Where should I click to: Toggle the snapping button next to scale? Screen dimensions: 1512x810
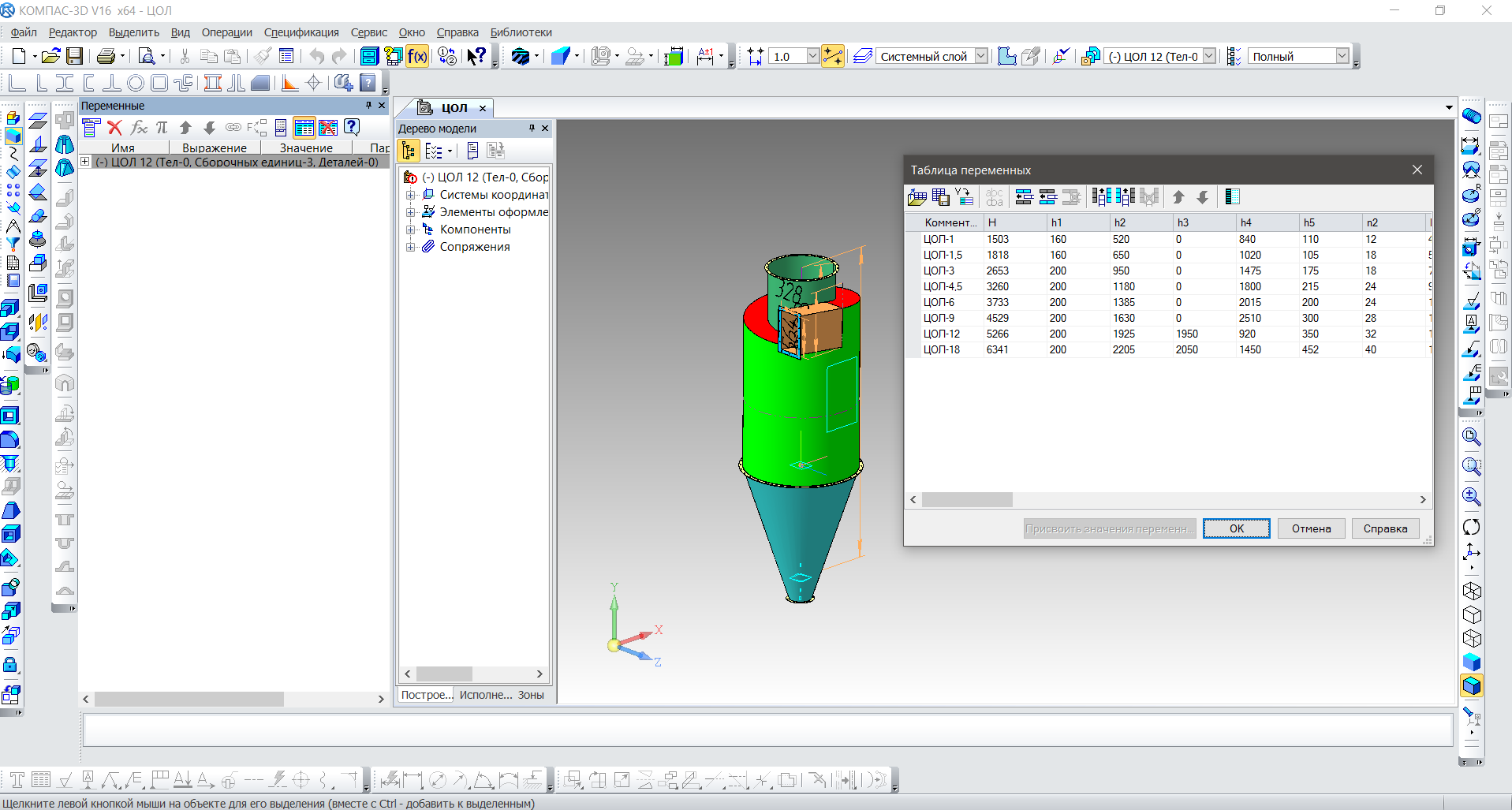(x=833, y=56)
